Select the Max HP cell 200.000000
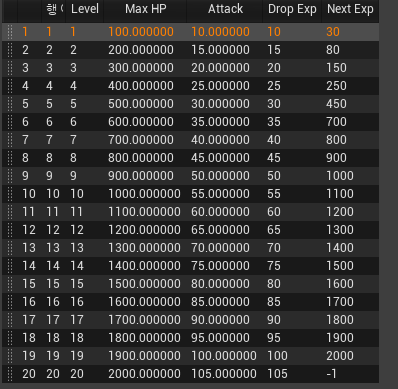The height and width of the screenshot is (389, 398). coord(141,50)
